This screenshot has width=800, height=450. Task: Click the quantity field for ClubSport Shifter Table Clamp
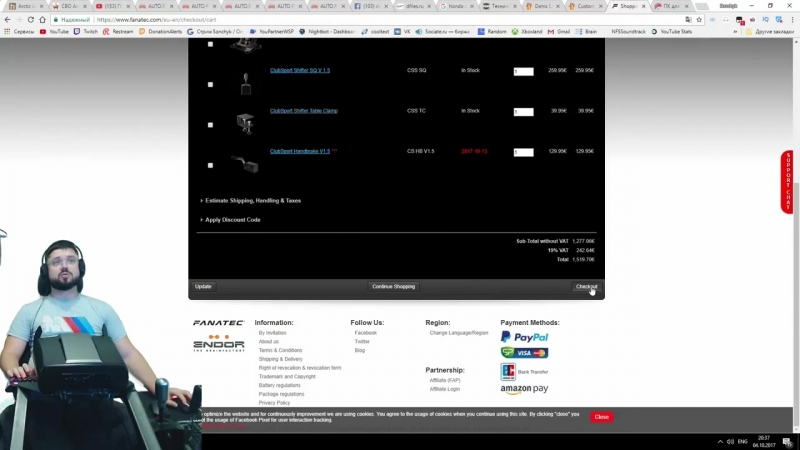(x=523, y=112)
